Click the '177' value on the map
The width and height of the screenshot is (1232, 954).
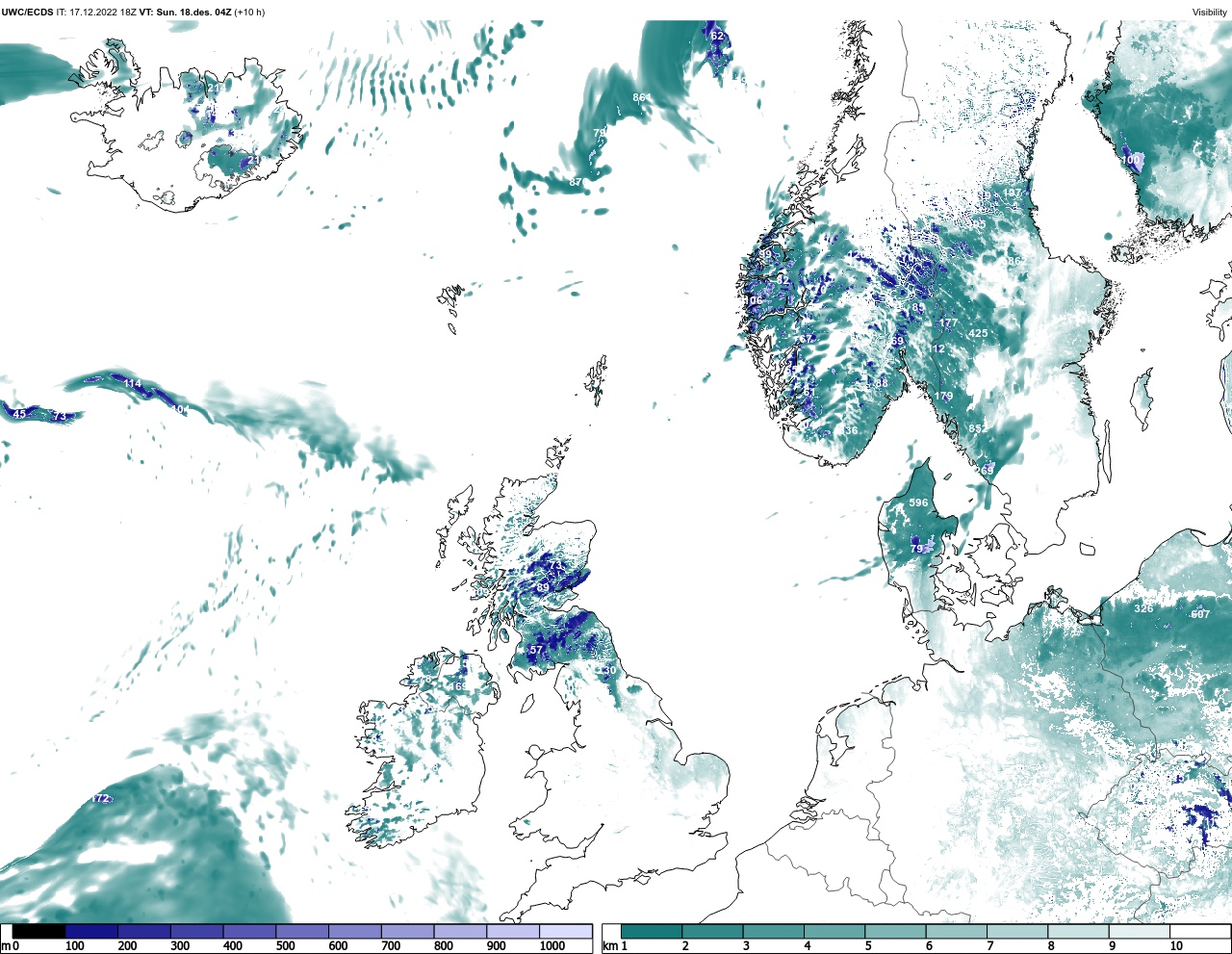pyautogui.click(x=948, y=323)
